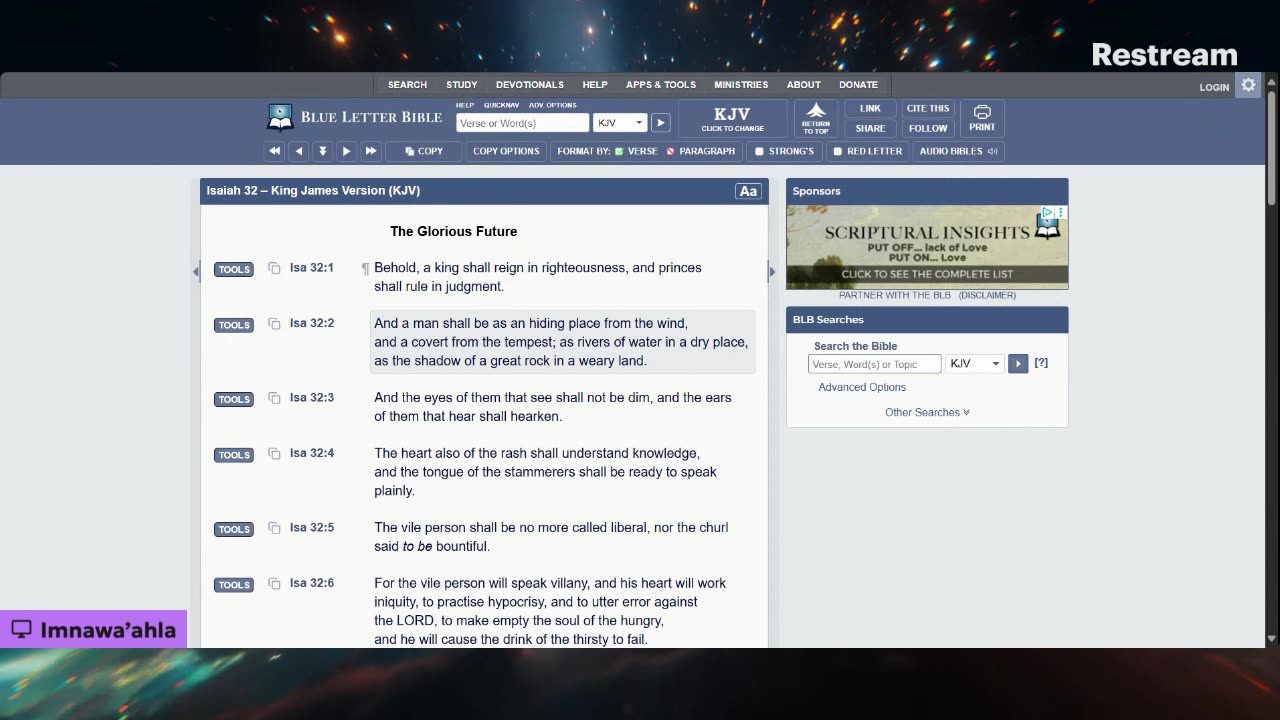1280x720 pixels.
Task: Click the Advanced Options link
Action: [x=862, y=387]
